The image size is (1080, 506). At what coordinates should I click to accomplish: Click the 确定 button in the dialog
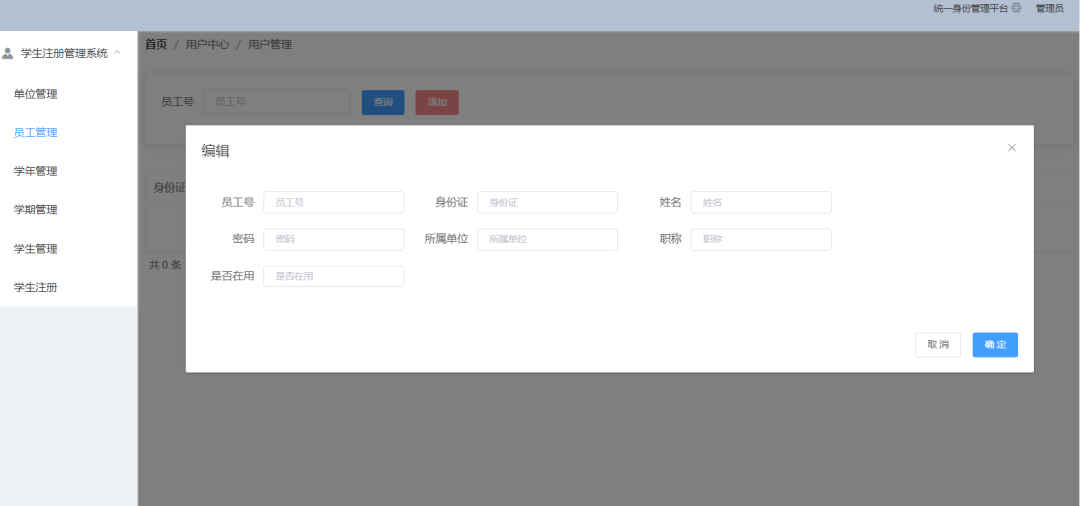pyautogui.click(x=995, y=345)
